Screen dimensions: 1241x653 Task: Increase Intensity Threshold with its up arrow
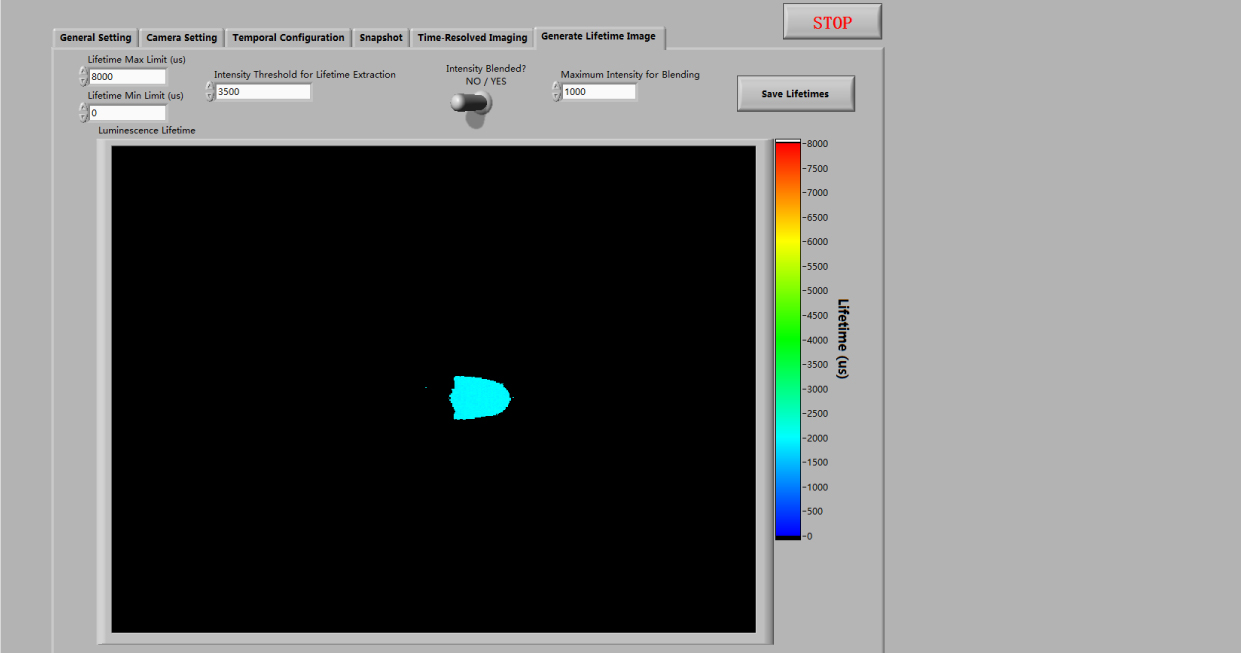210,87
